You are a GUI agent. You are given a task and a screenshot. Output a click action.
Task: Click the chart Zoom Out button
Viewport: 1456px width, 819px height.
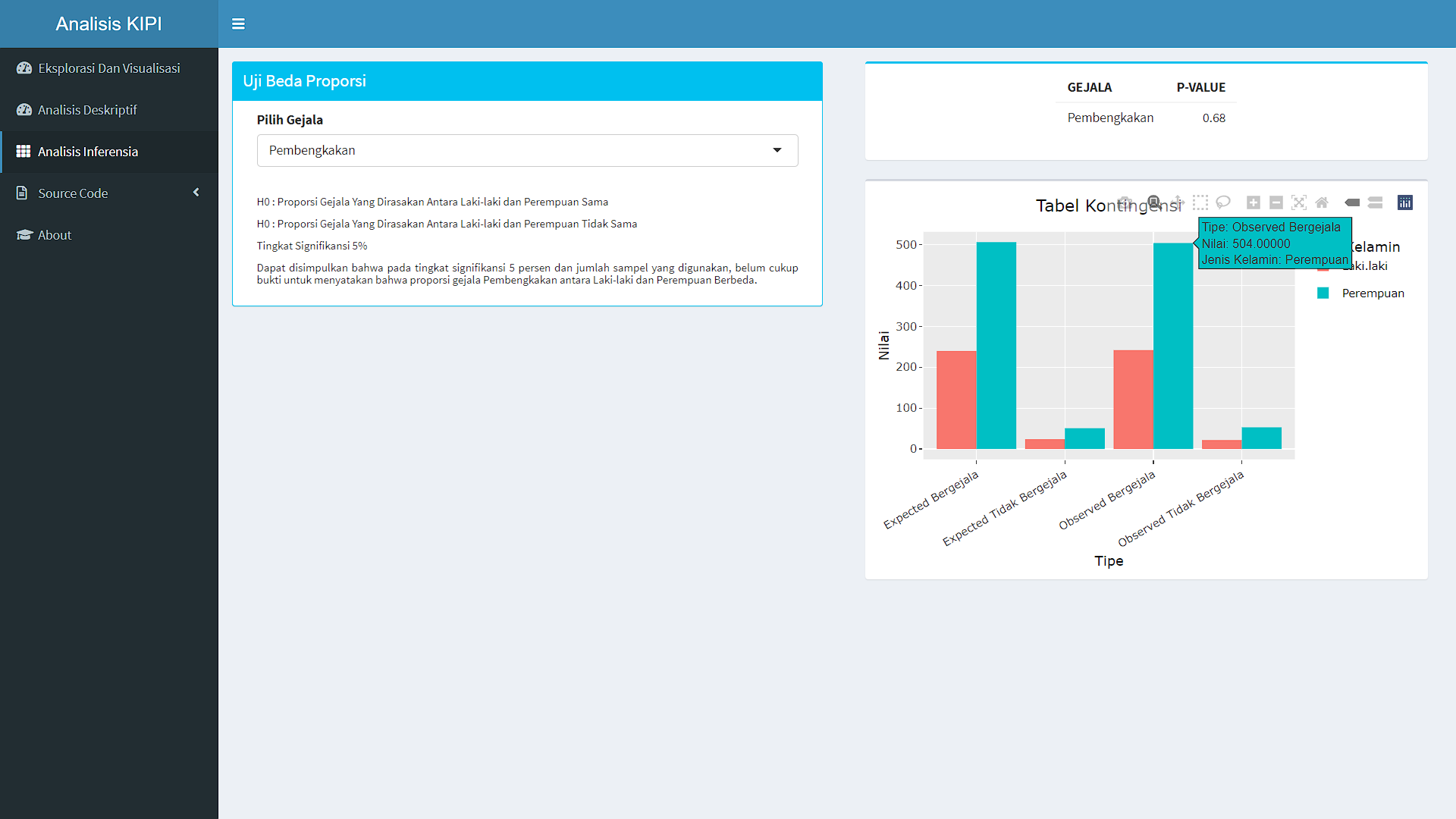coord(1276,202)
